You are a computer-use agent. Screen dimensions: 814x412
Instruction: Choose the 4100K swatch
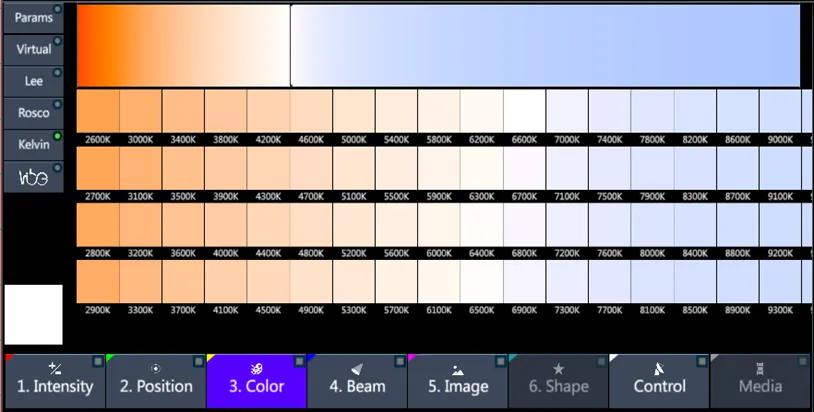(x=226, y=281)
